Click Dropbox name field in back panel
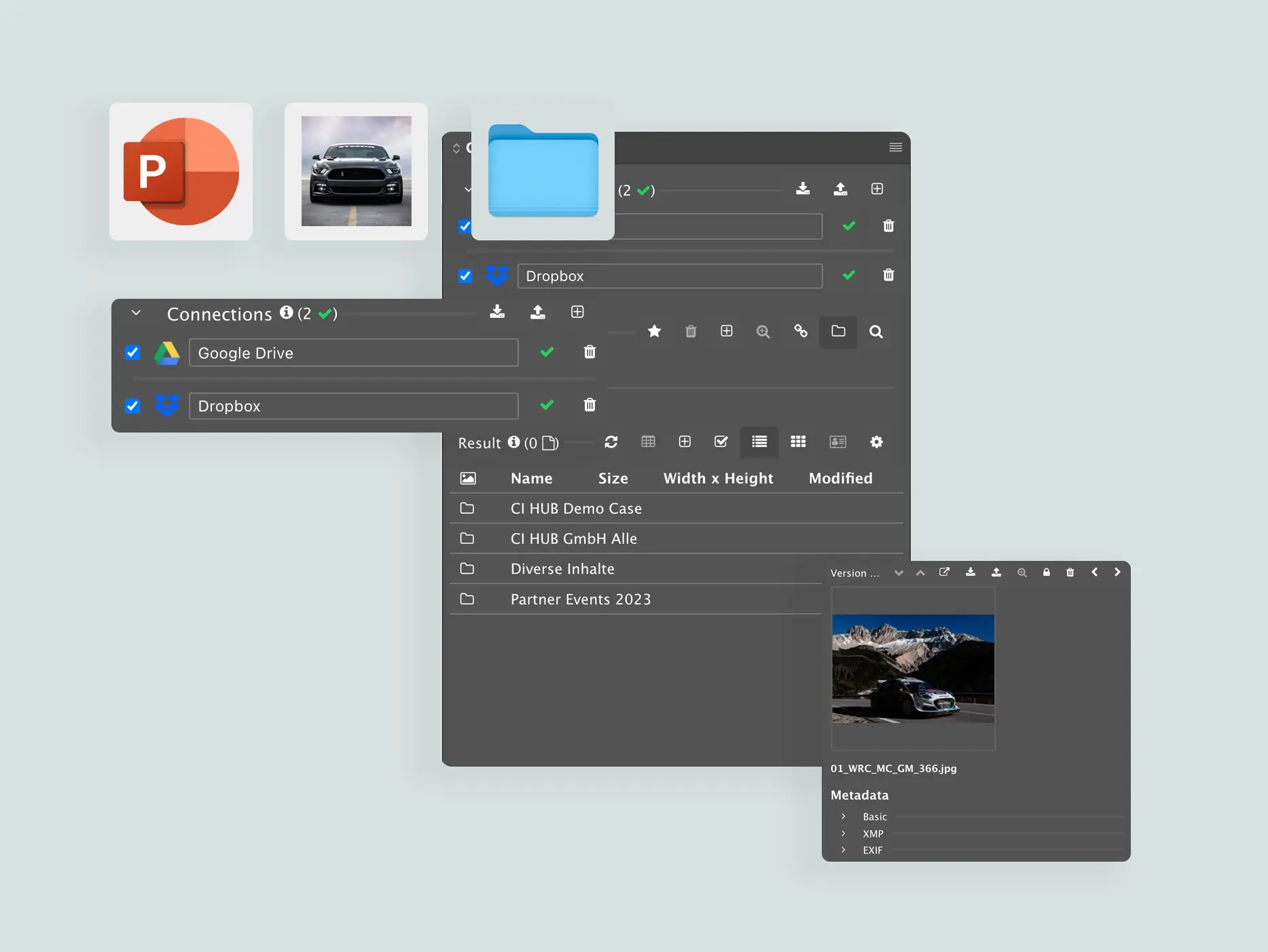Screen dimensions: 1268x952 click(670, 276)
